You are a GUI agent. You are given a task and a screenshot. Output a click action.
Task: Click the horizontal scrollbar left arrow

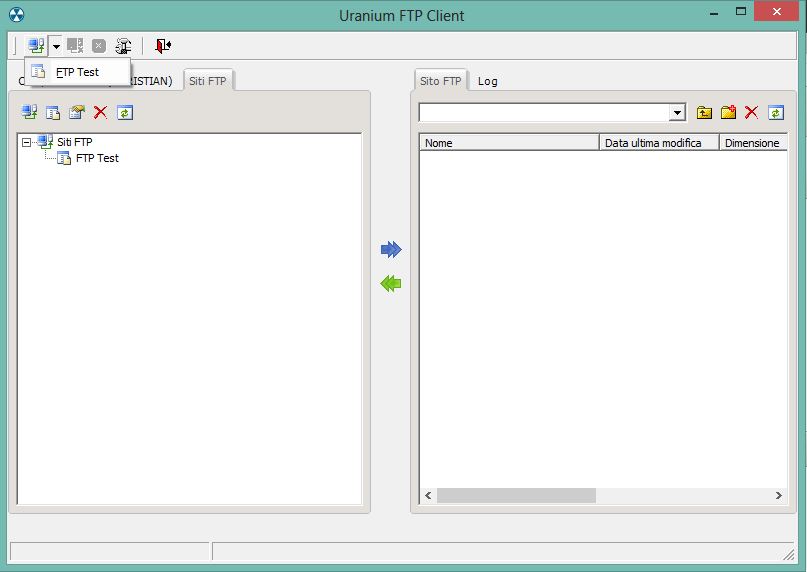pos(428,495)
